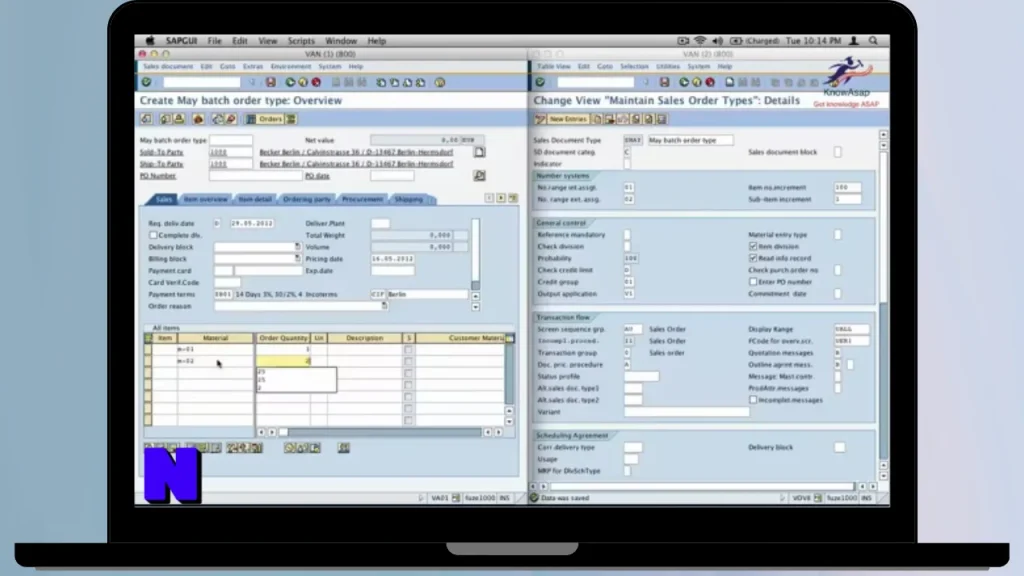Click the print page icon in the right window toolbar
1024x576 pixels.
click(729, 82)
